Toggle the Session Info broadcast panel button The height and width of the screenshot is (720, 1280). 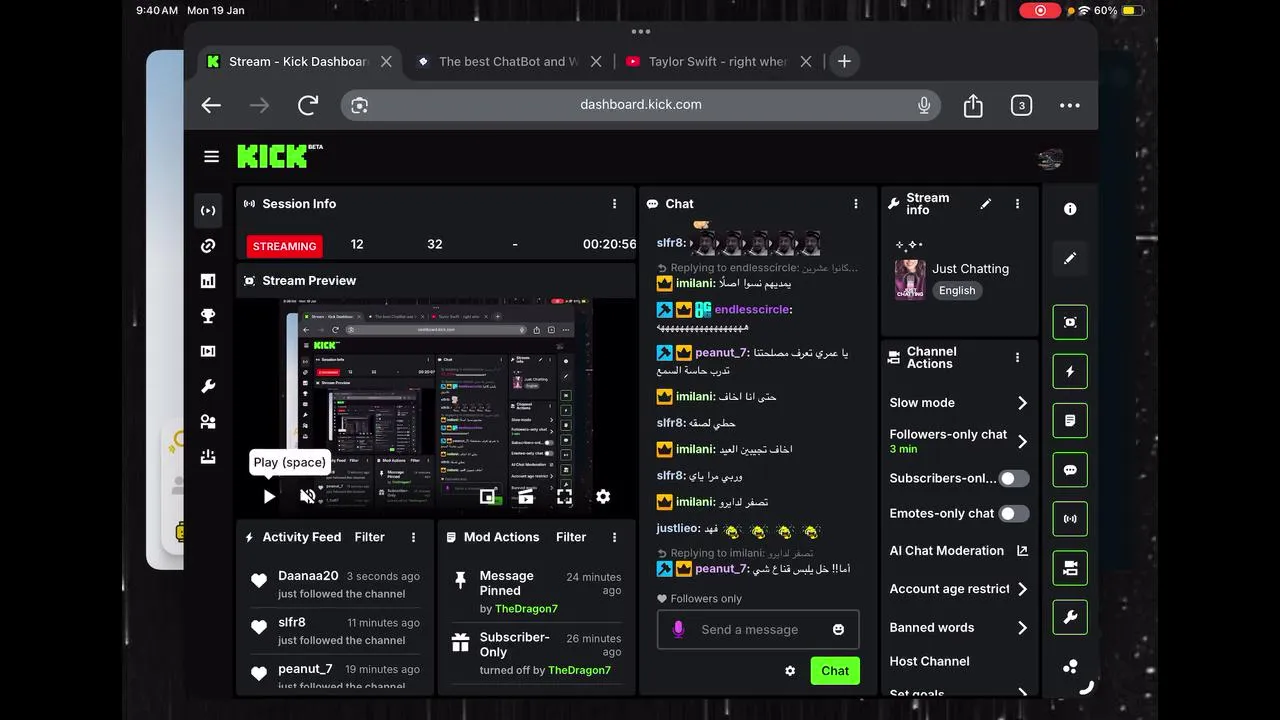[1070, 519]
